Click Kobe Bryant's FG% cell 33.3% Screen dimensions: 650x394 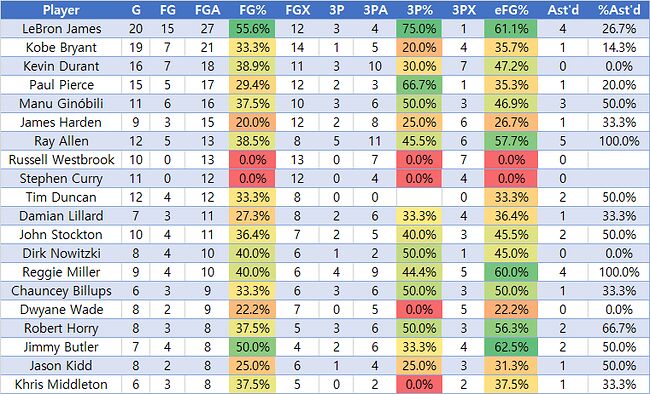click(252, 47)
